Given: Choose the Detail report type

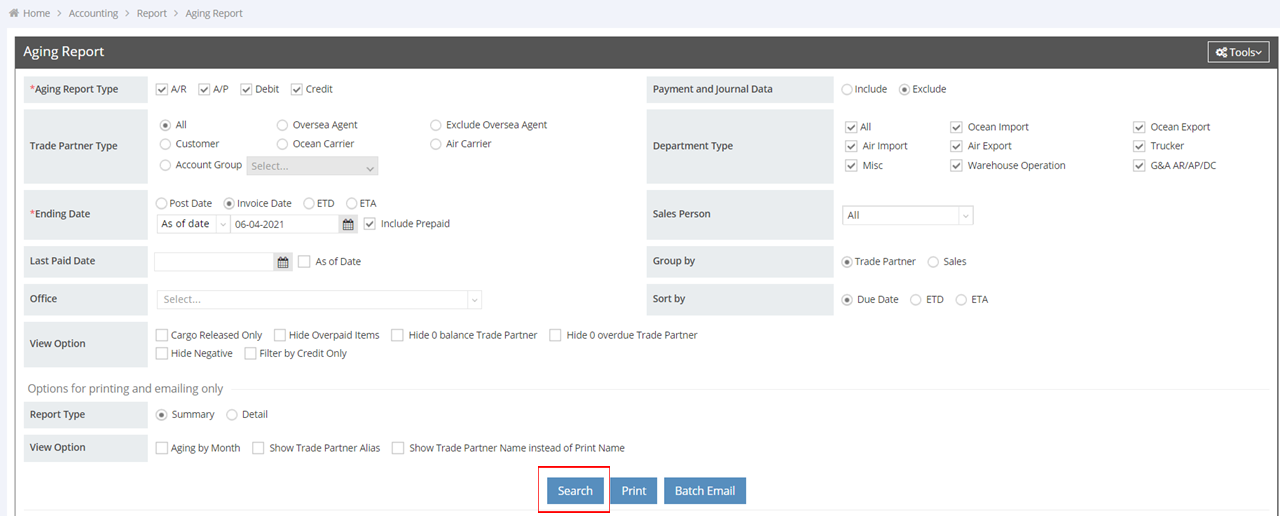Looking at the screenshot, I should click(x=232, y=414).
